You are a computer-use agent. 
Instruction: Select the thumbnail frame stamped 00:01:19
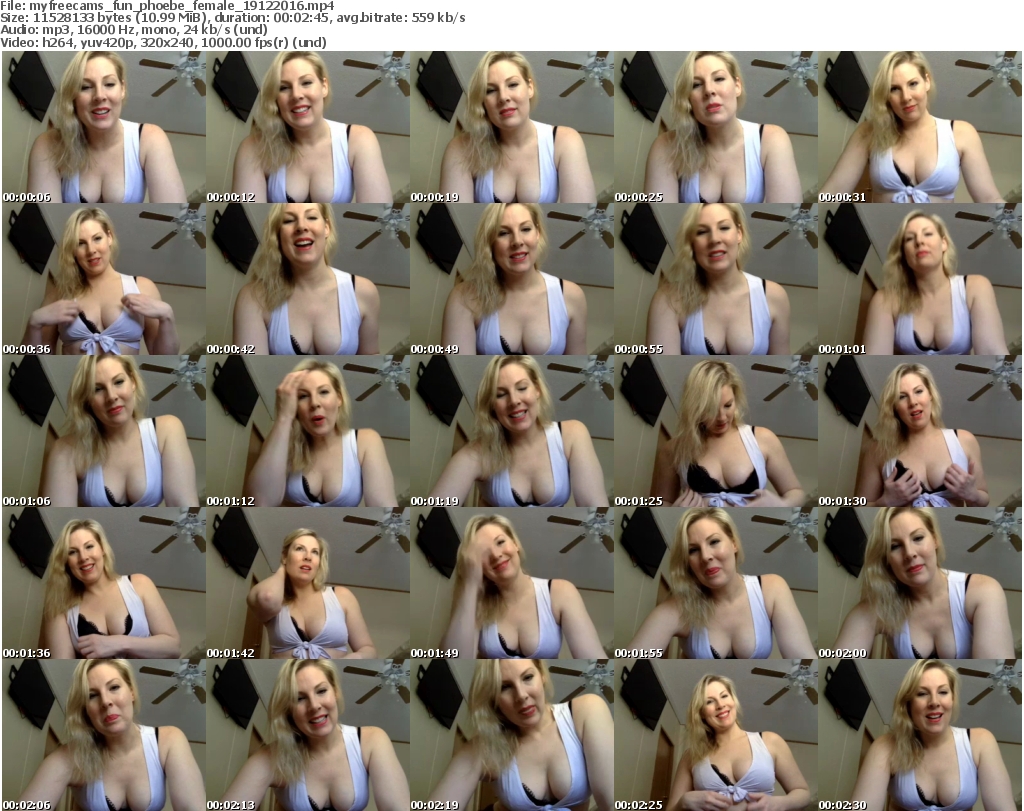pos(511,432)
